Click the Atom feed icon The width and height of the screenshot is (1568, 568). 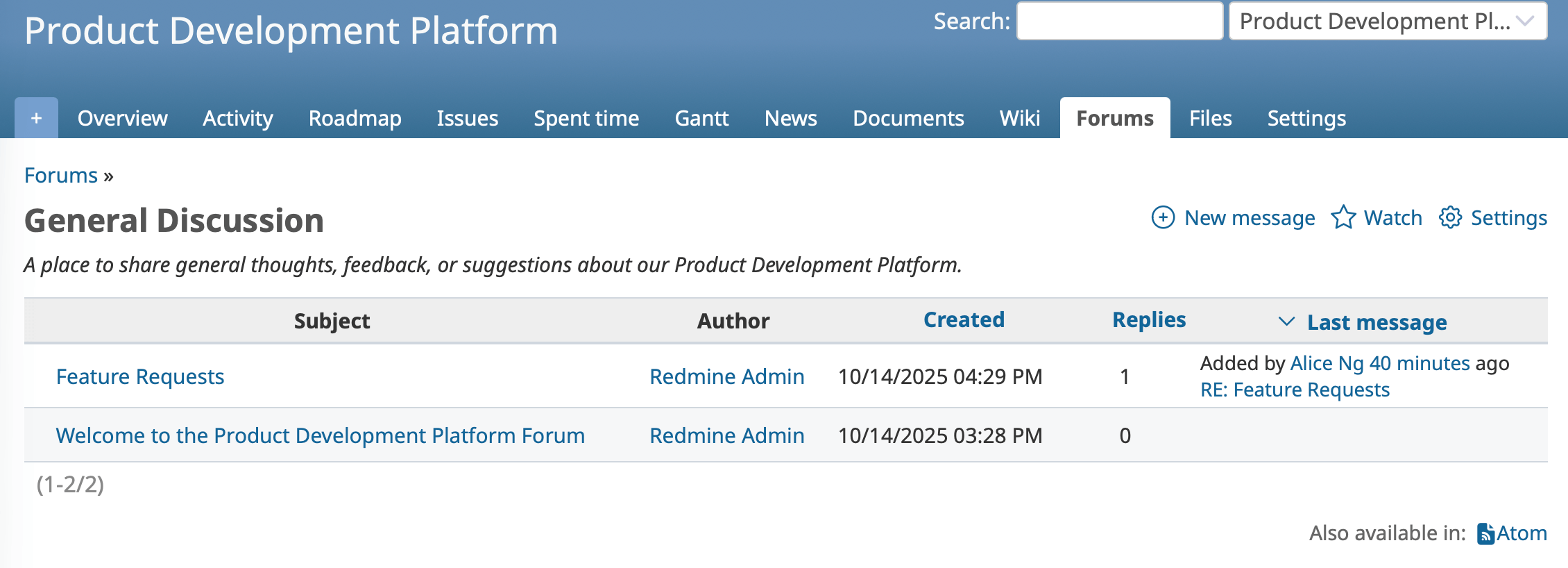[1485, 533]
